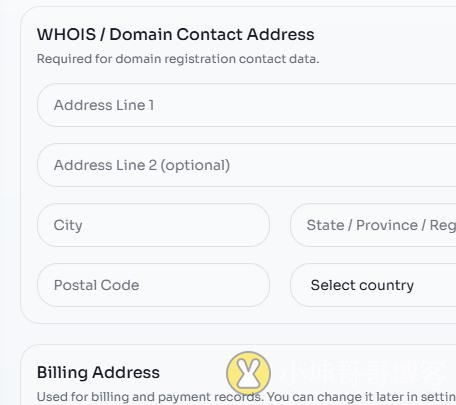This screenshot has width=456, height=405.
Task: Click the yellow rabbit logo icon
Action: coord(248,373)
